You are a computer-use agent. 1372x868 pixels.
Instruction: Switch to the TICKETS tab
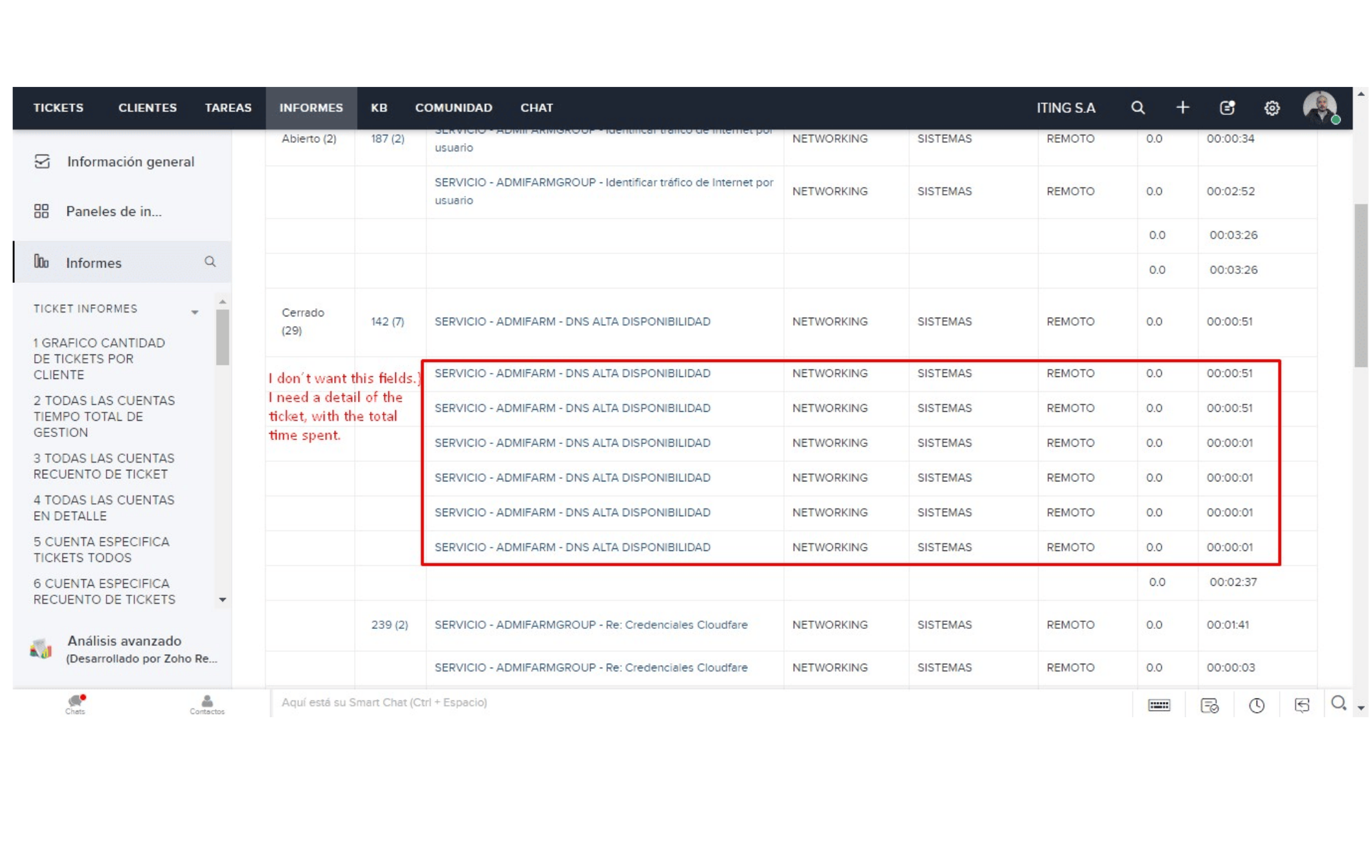click(58, 108)
